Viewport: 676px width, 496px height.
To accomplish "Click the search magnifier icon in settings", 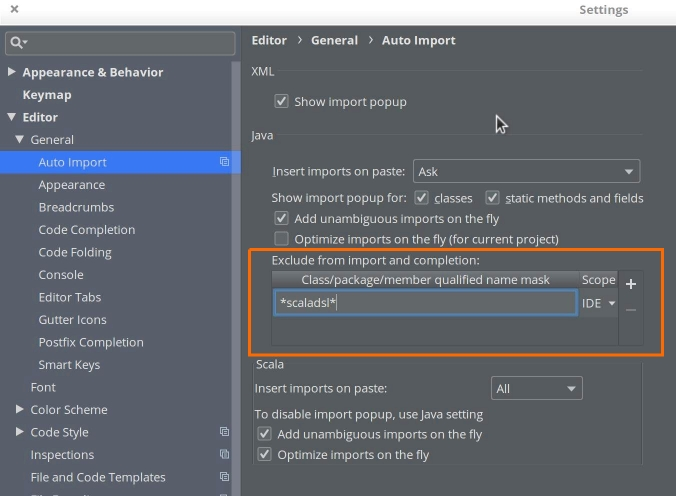I will (x=17, y=42).
